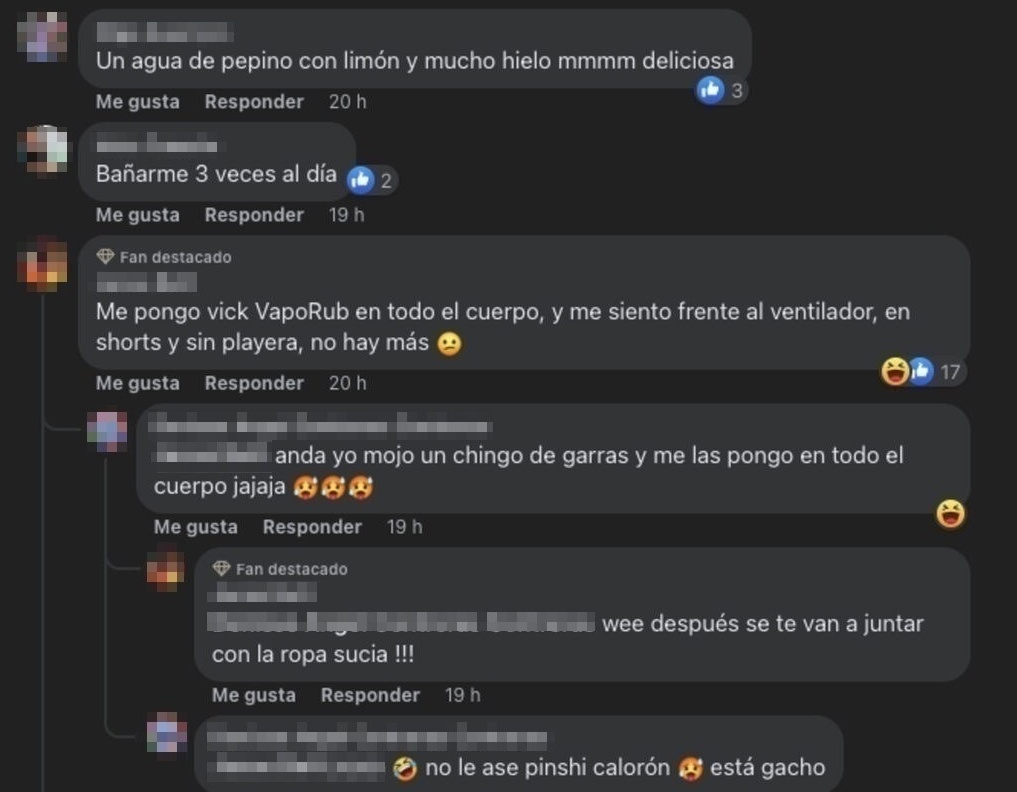Open avatar of chingo de garras reply

[107, 431]
